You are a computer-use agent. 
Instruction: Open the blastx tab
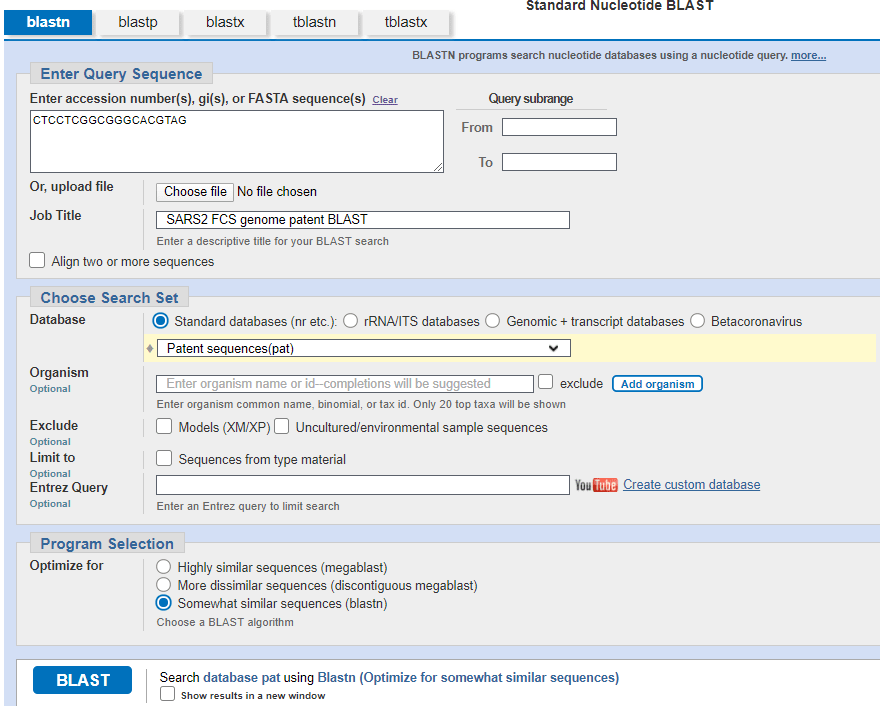coord(225,22)
